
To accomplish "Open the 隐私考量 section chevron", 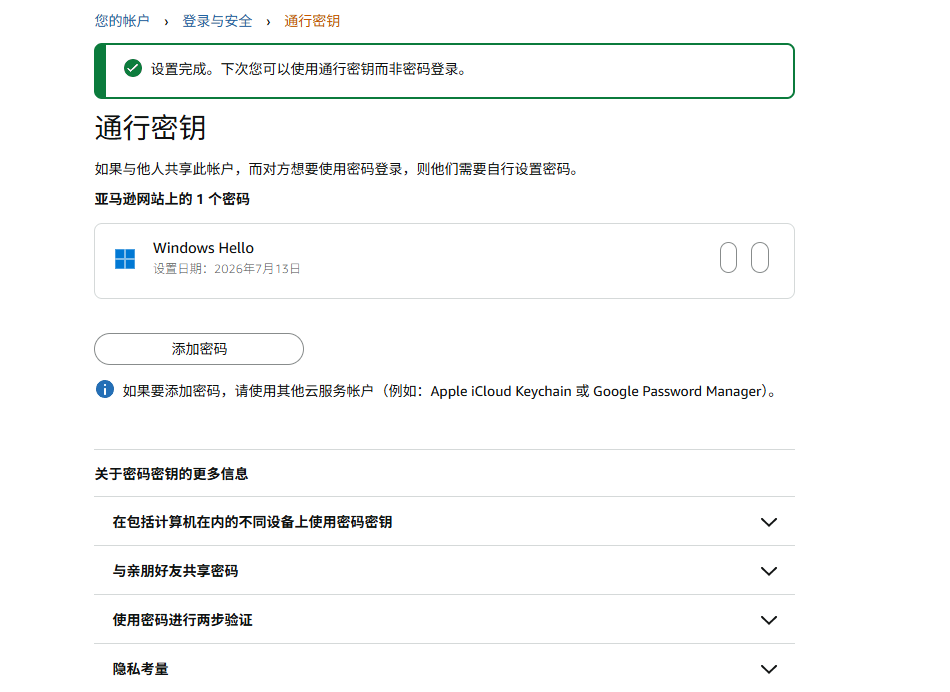I will tap(769, 670).
